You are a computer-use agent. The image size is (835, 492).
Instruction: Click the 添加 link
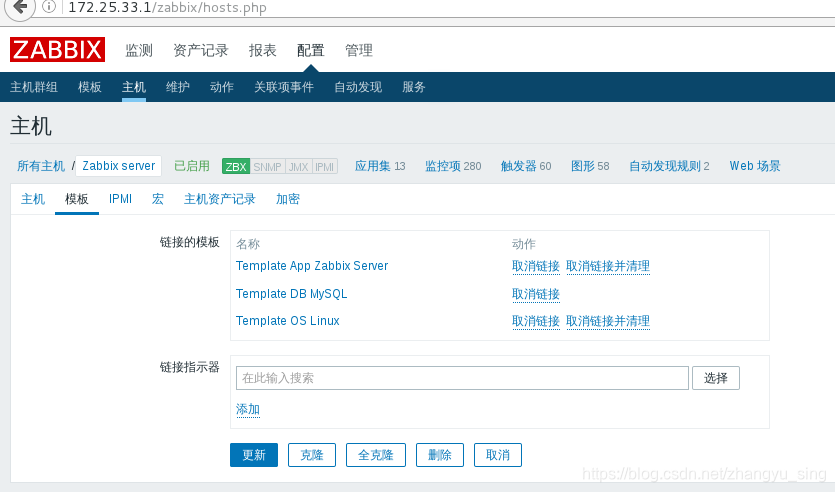point(248,409)
